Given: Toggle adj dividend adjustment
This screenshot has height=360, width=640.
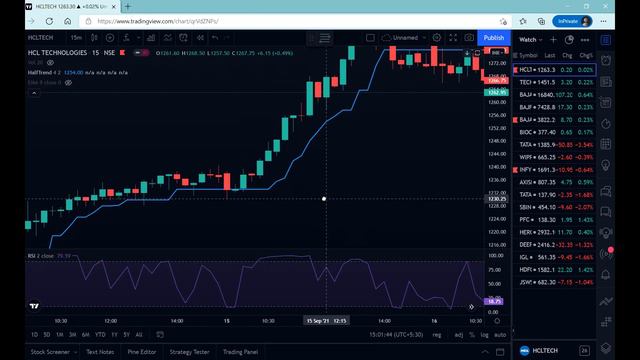Looking at the screenshot, I should pyautogui.click(x=459, y=335).
